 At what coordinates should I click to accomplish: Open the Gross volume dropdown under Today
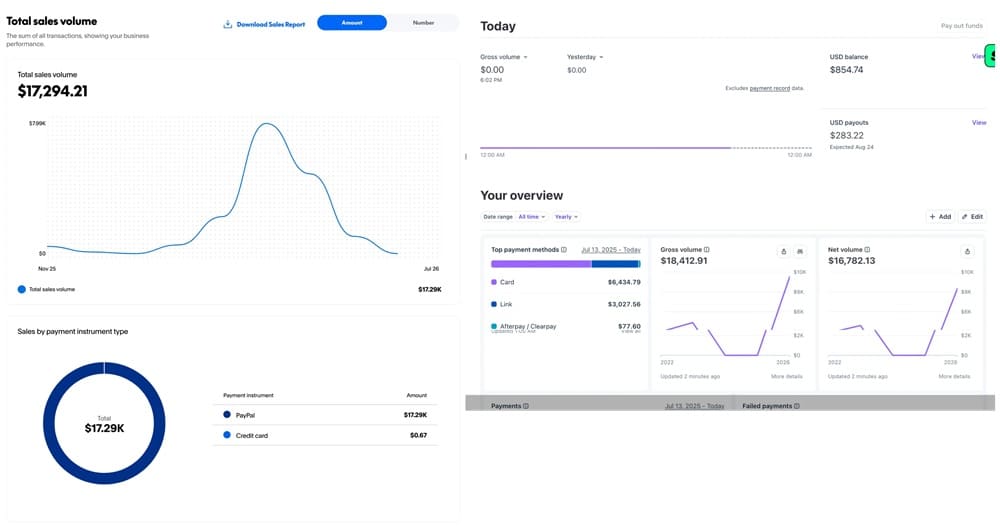[504, 57]
